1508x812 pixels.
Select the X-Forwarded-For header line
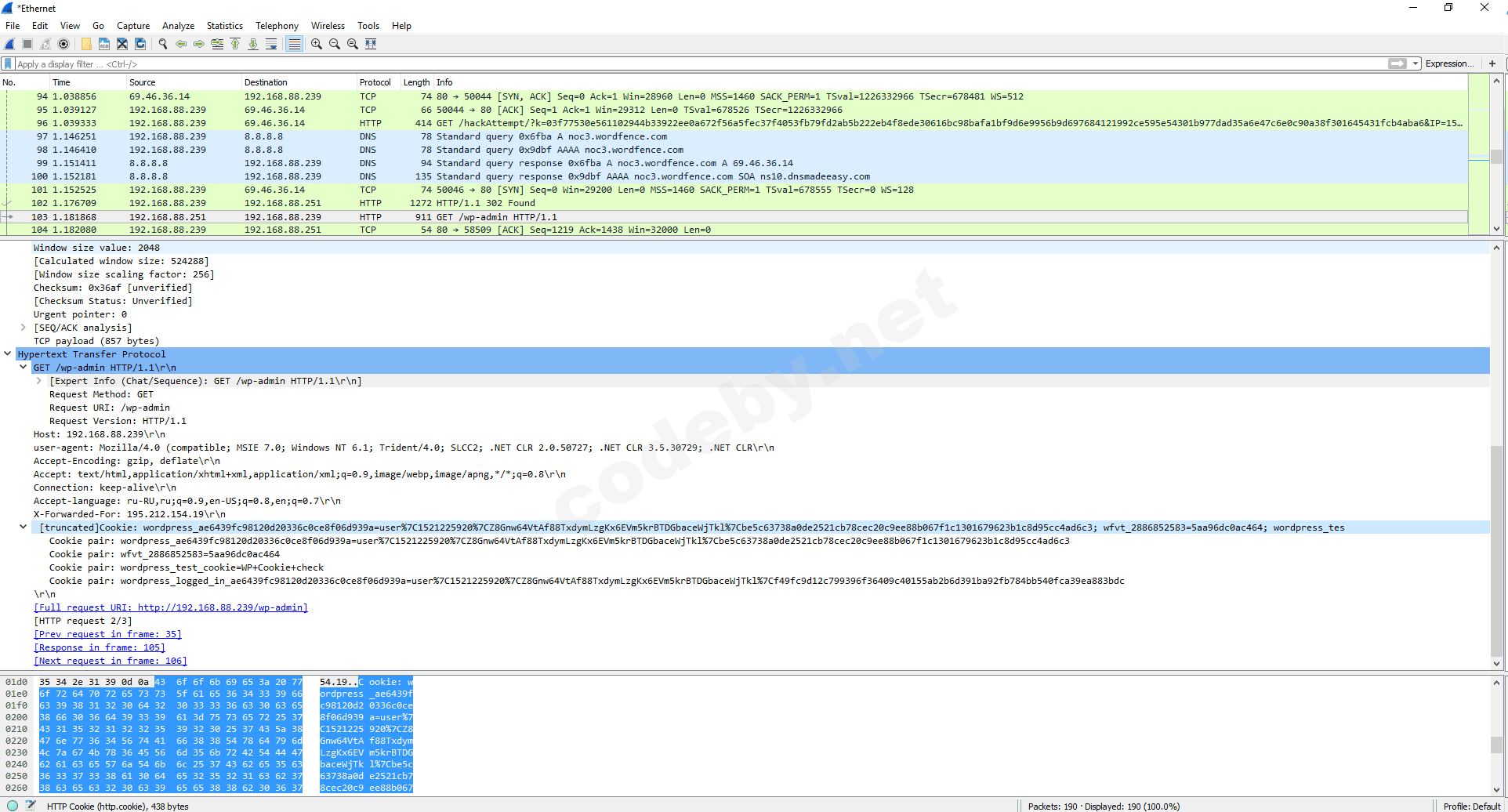coord(129,514)
